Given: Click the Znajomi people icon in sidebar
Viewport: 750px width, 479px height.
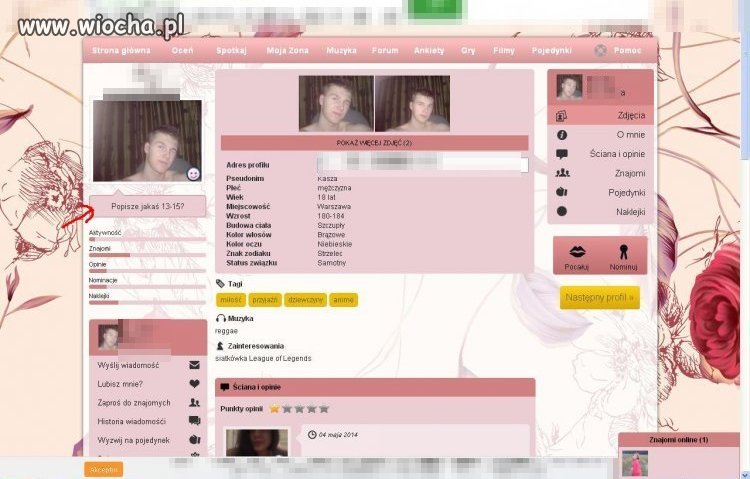Looking at the screenshot, I should [x=562, y=173].
